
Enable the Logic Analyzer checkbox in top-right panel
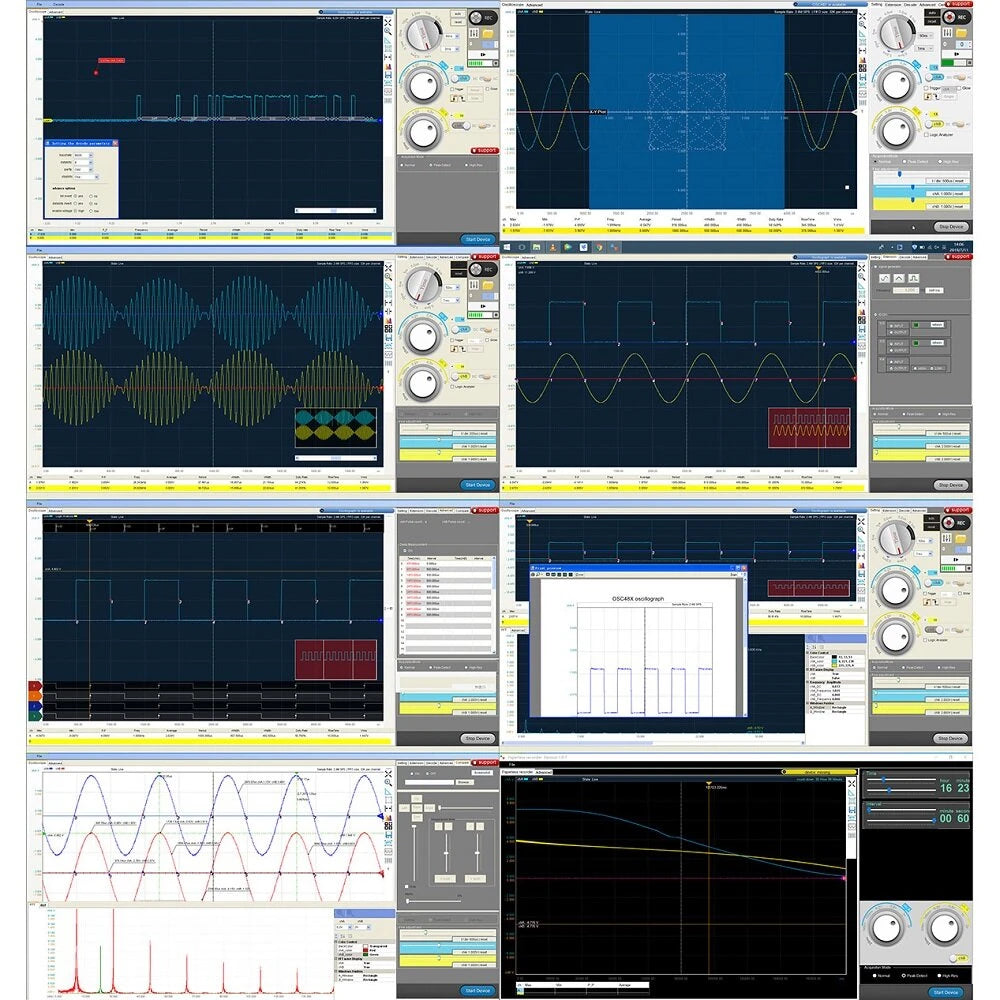point(927,135)
